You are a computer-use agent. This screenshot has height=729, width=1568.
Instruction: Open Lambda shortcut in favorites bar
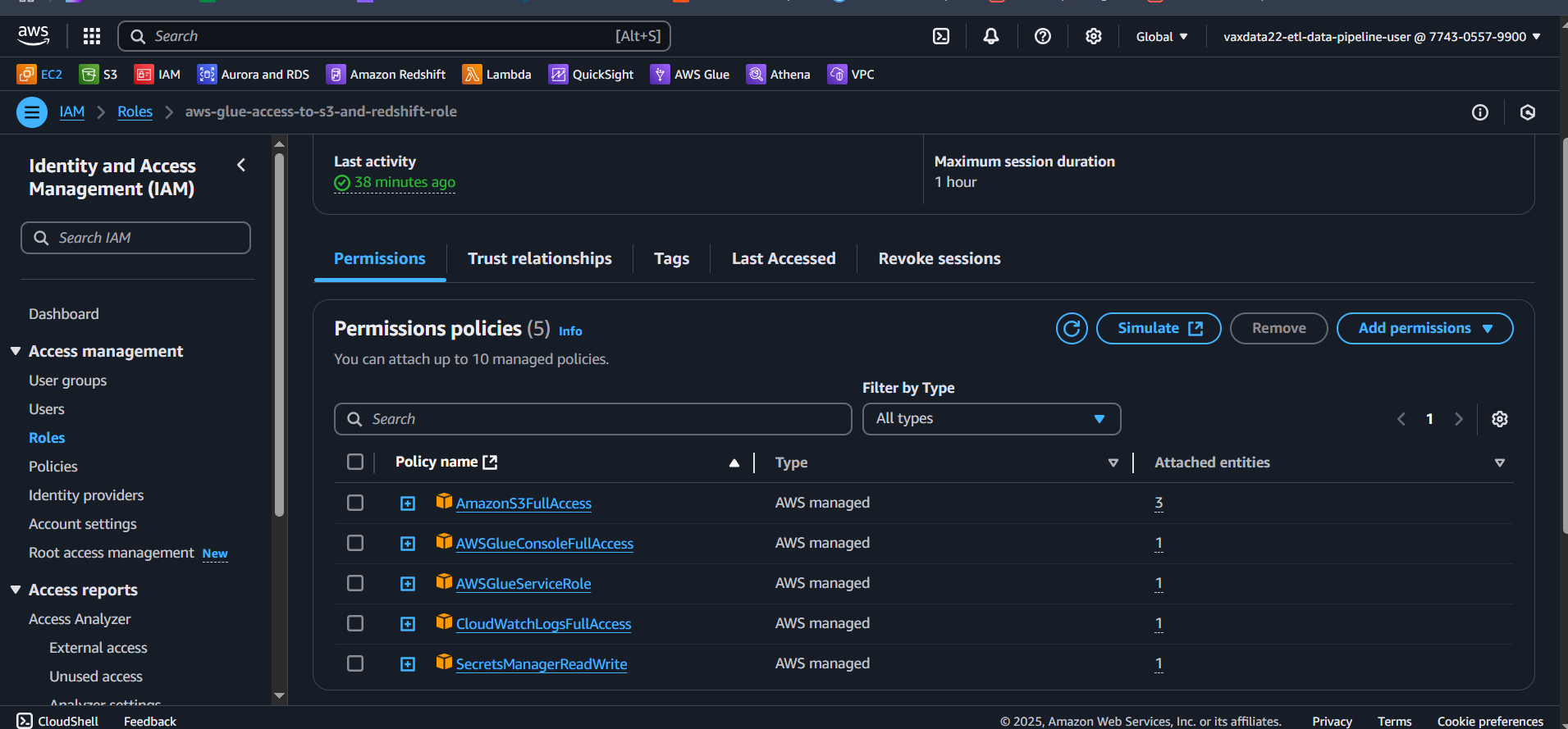click(x=496, y=75)
